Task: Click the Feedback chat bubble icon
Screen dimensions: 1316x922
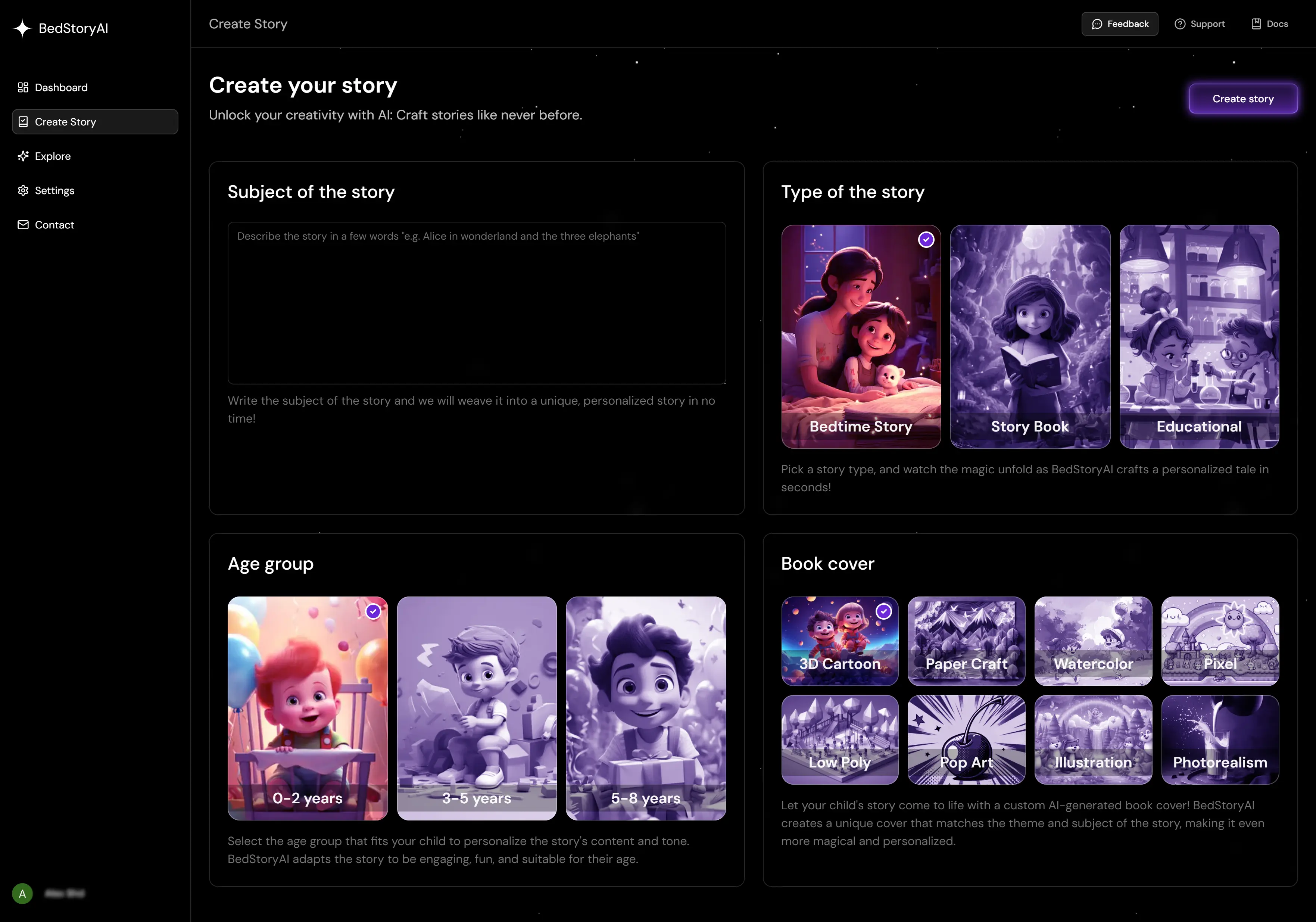Action: (x=1097, y=24)
